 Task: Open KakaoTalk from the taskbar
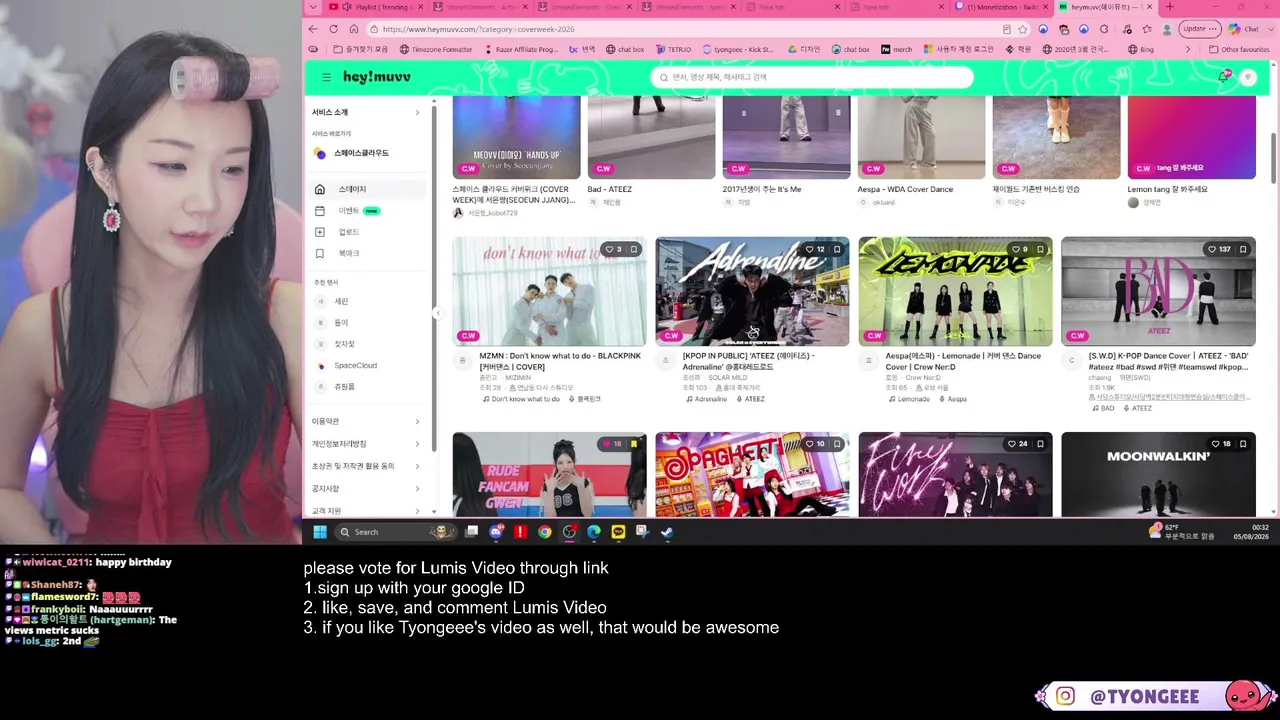point(618,532)
